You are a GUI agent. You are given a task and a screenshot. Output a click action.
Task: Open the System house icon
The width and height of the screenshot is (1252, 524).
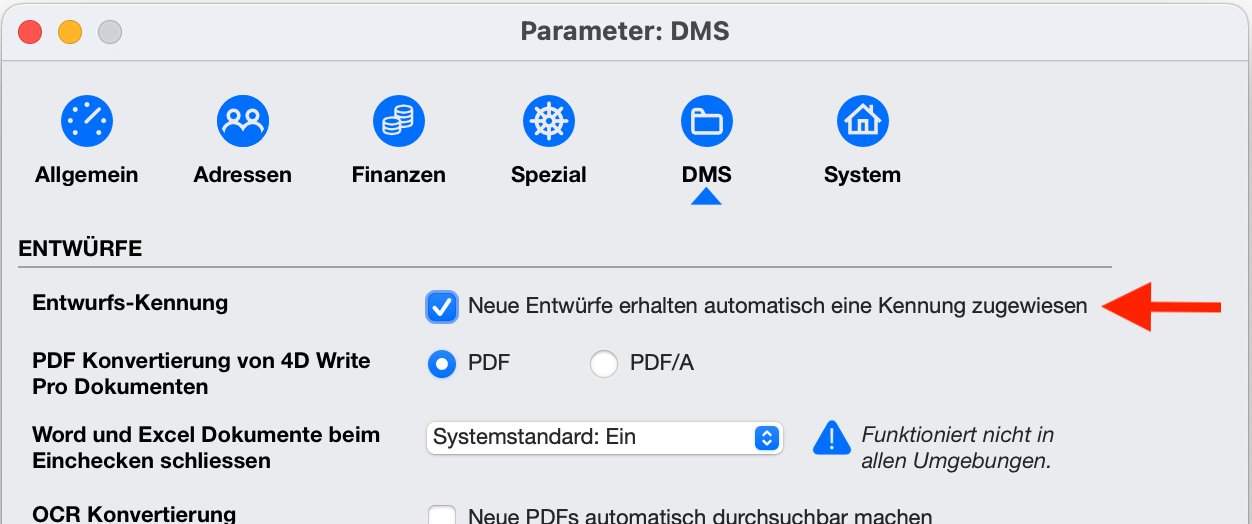[x=862, y=122]
